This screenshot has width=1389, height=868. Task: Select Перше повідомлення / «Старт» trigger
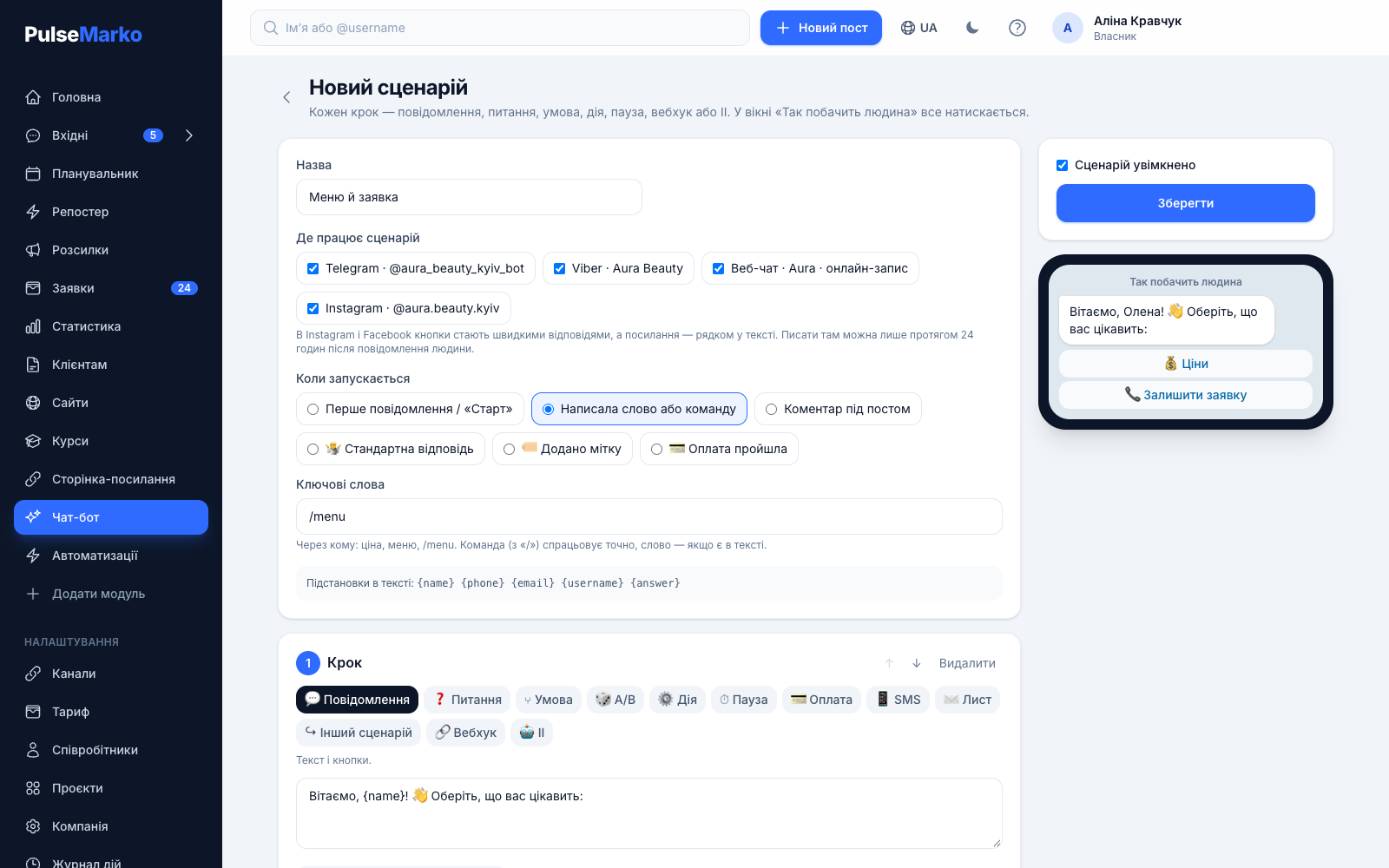(410, 409)
